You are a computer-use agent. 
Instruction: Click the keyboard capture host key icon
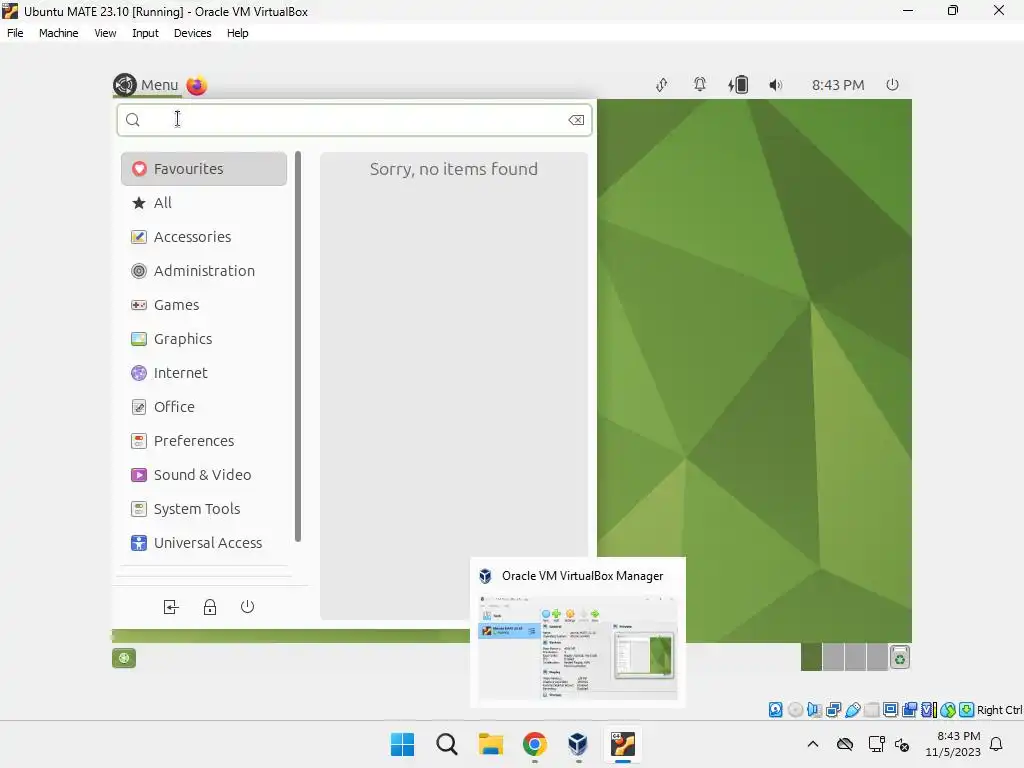[967, 710]
